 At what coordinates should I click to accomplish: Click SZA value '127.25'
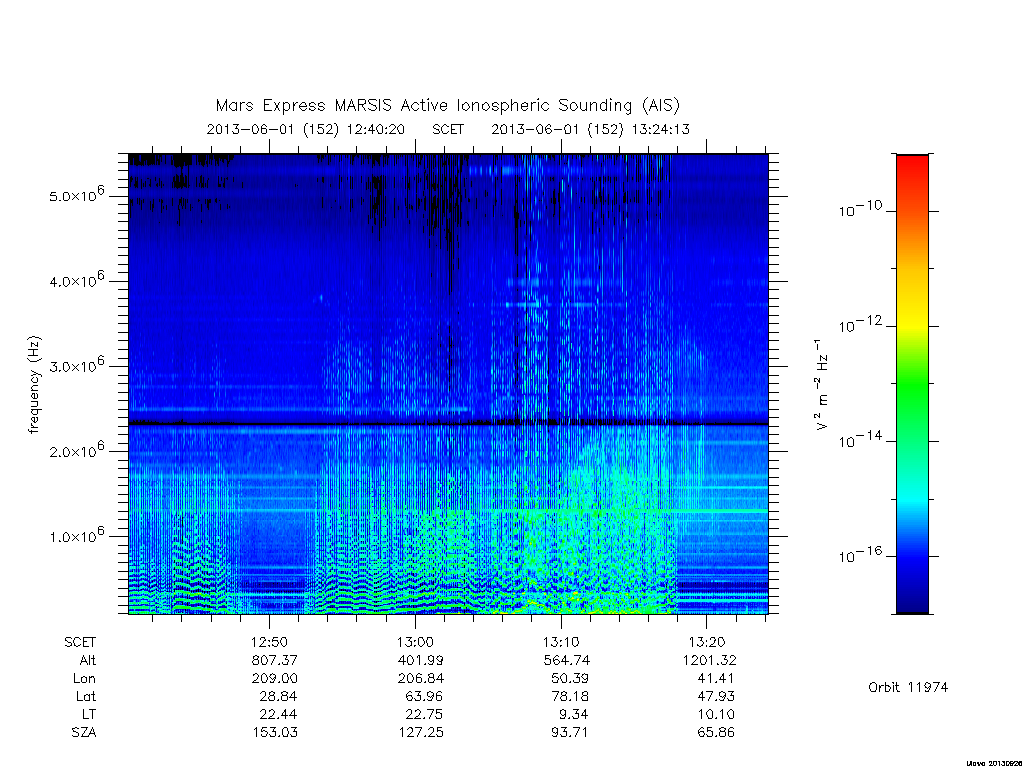pos(421,733)
